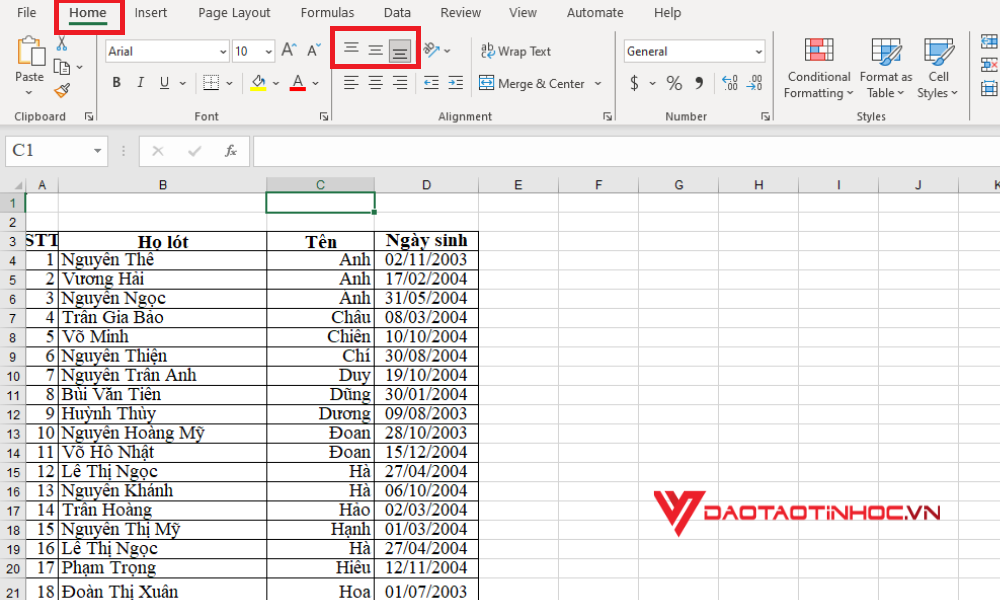Apply bold formatting
This screenshot has width=1000, height=600.
click(116, 82)
